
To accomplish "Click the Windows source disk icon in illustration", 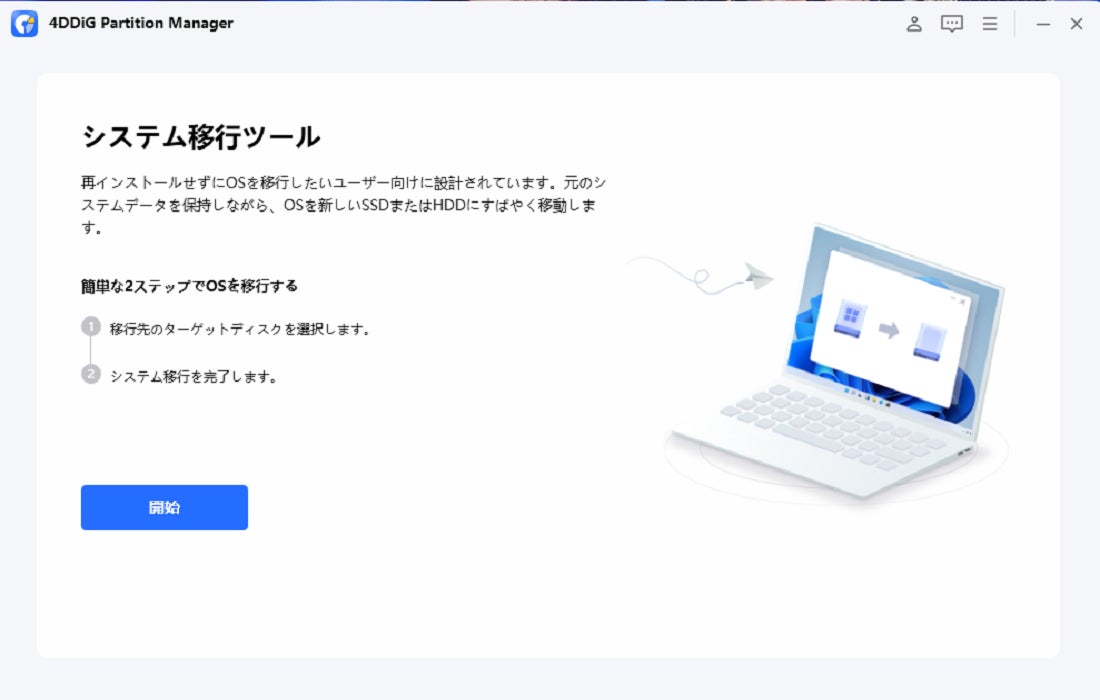I will click(x=850, y=319).
